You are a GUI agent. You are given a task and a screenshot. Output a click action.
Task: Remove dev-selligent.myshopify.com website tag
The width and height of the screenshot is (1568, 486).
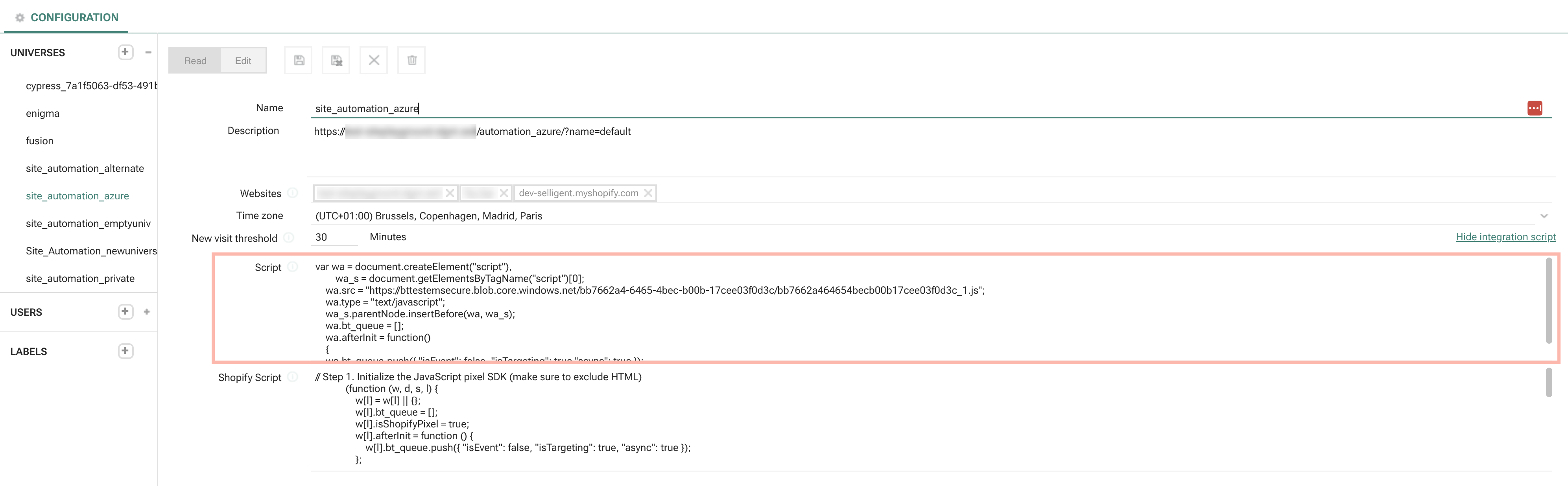tap(648, 193)
